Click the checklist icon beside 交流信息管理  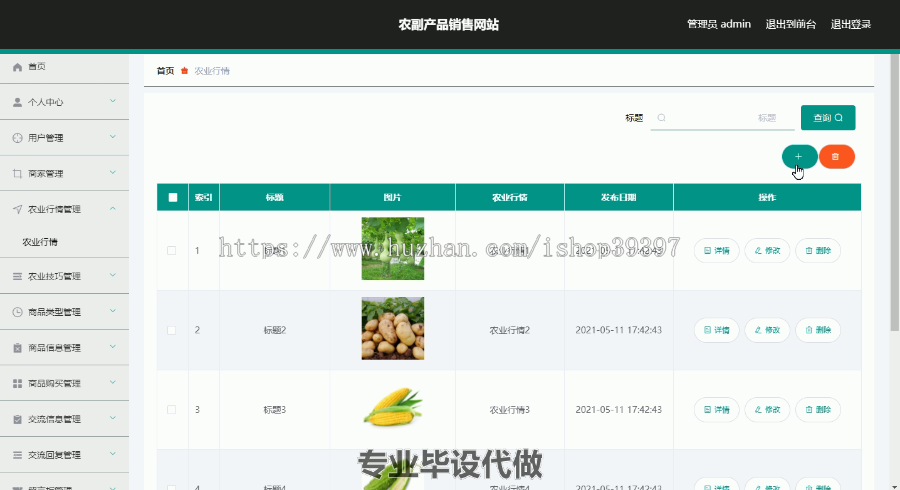click(x=17, y=419)
